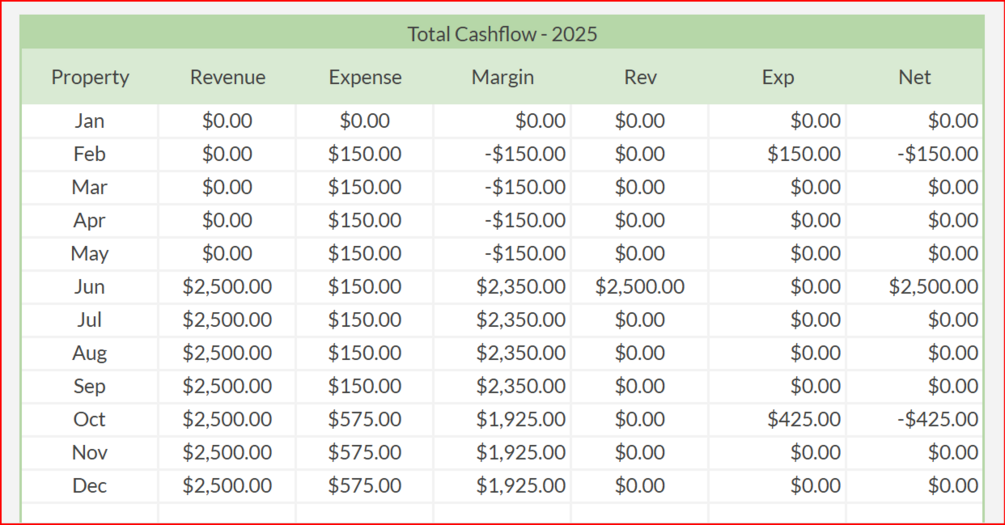This screenshot has width=1005, height=525.
Task: Select Jun Rev cell showing $2,500.00
Action: [x=640, y=287]
